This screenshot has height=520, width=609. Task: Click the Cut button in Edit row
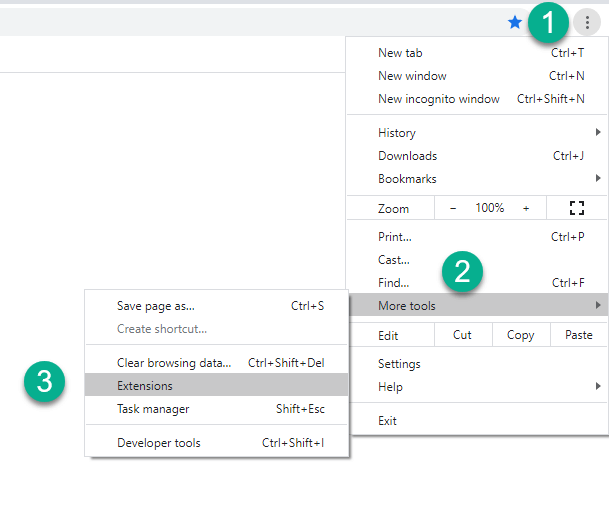[x=463, y=335]
